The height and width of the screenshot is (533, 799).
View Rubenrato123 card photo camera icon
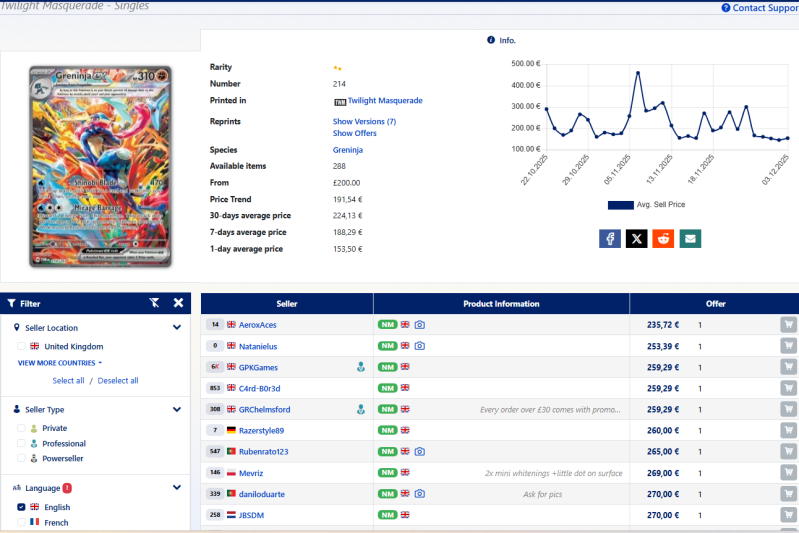click(x=419, y=451)
